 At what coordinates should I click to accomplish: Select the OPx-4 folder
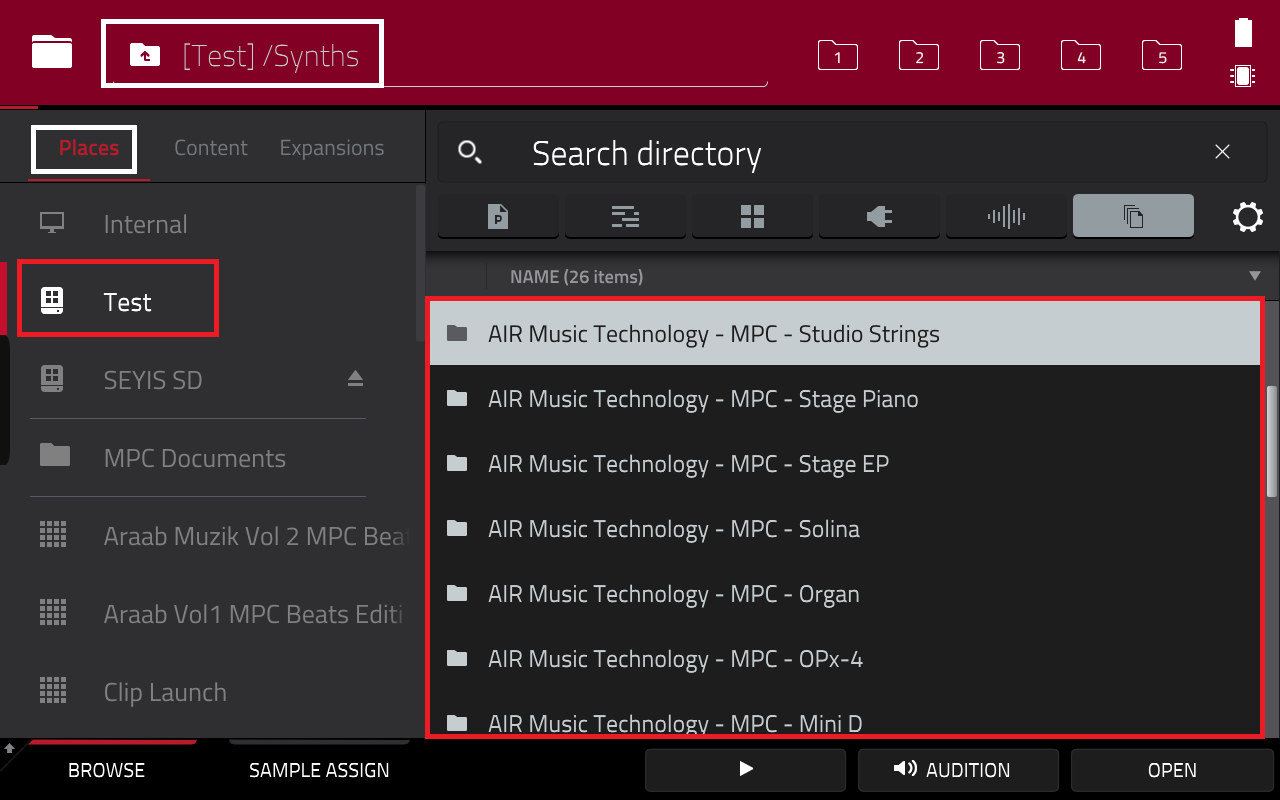pyautogui.click(x=845, y=658)
